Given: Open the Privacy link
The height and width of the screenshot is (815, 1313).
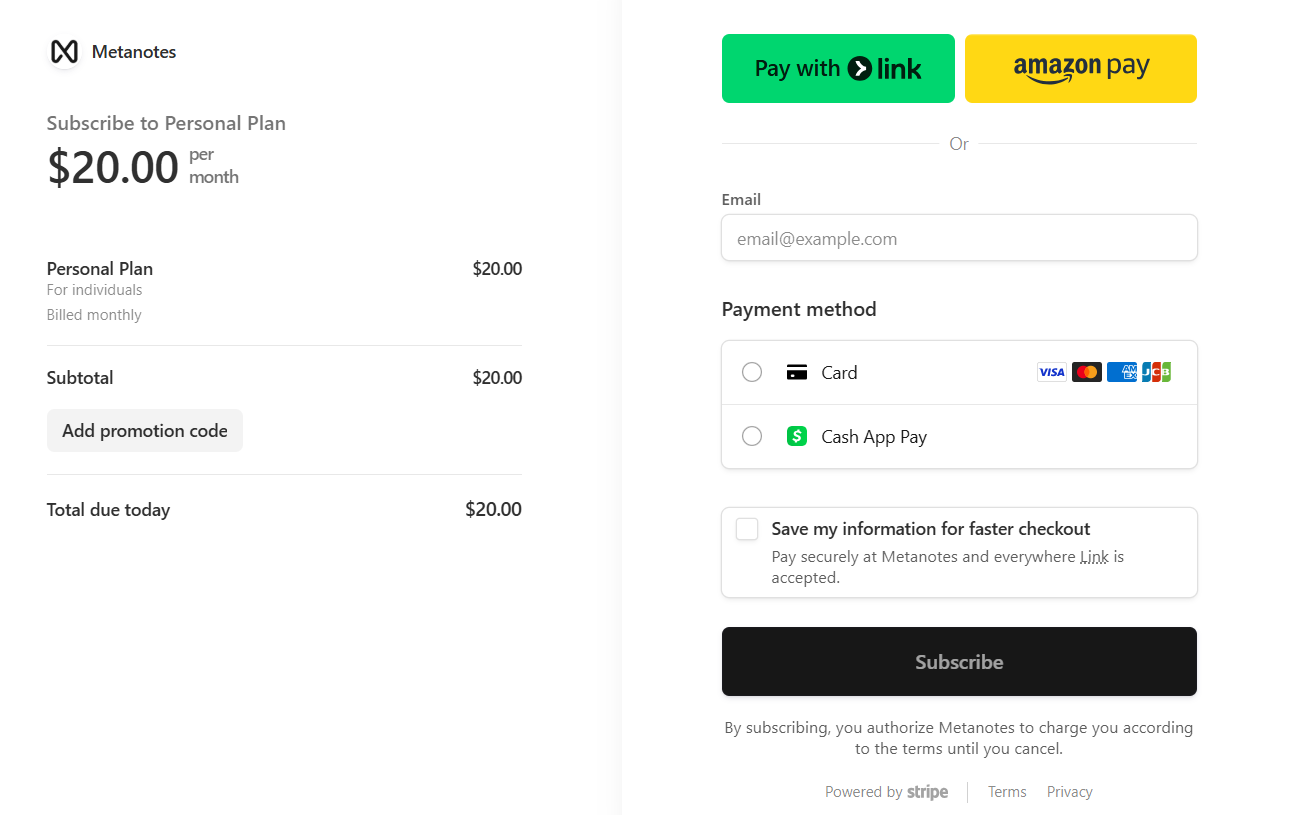Looking at the screenshot, I should pyautogui.click(x=1069, y=792).
